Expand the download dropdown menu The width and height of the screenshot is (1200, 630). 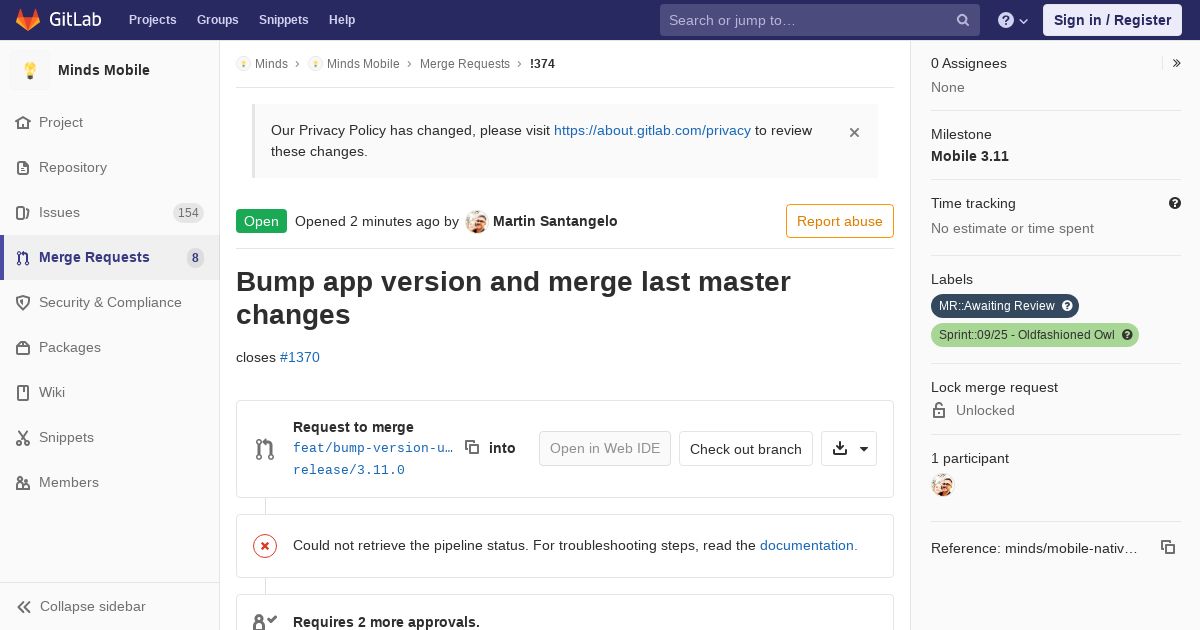point(849,449)
